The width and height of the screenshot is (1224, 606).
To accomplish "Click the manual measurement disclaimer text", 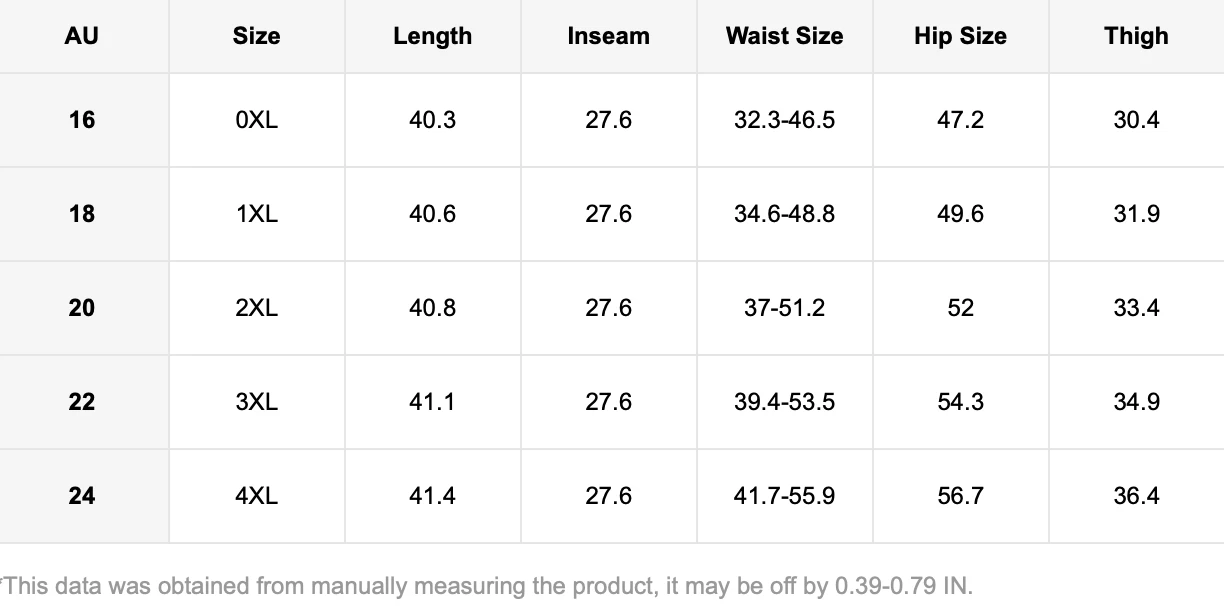I will click(486, 586).
